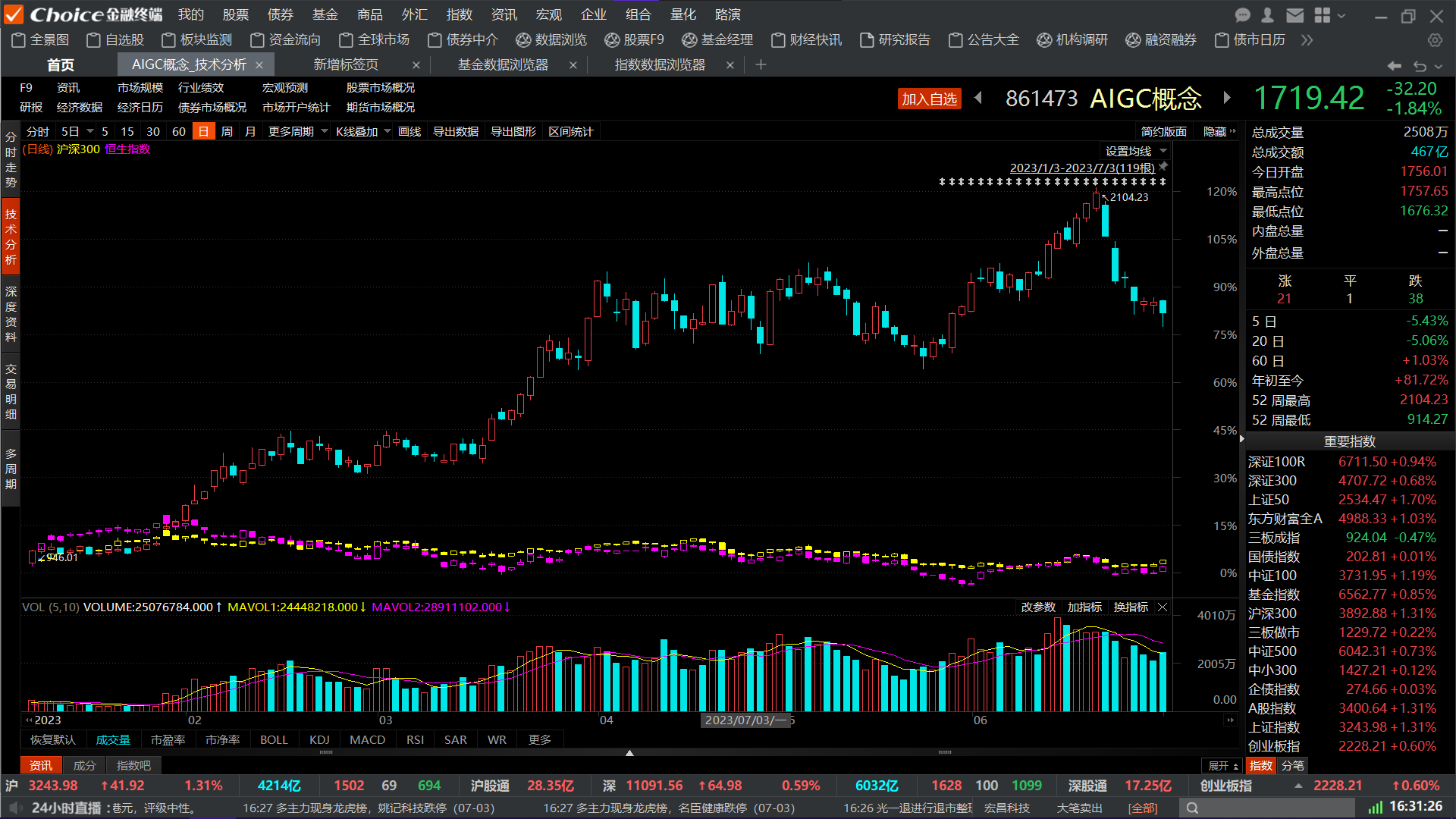1456x819 pixels.
Task: Click the 加入自选 button
Action: 929,99
